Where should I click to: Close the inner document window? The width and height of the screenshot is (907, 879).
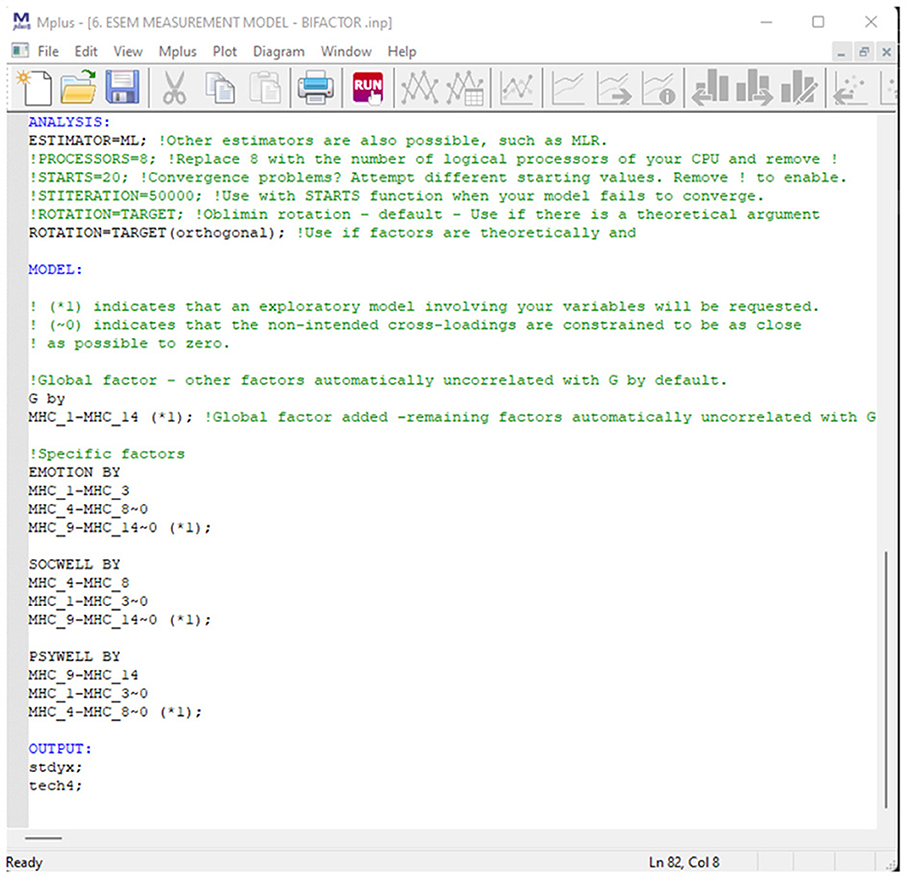tap(886, 52)
